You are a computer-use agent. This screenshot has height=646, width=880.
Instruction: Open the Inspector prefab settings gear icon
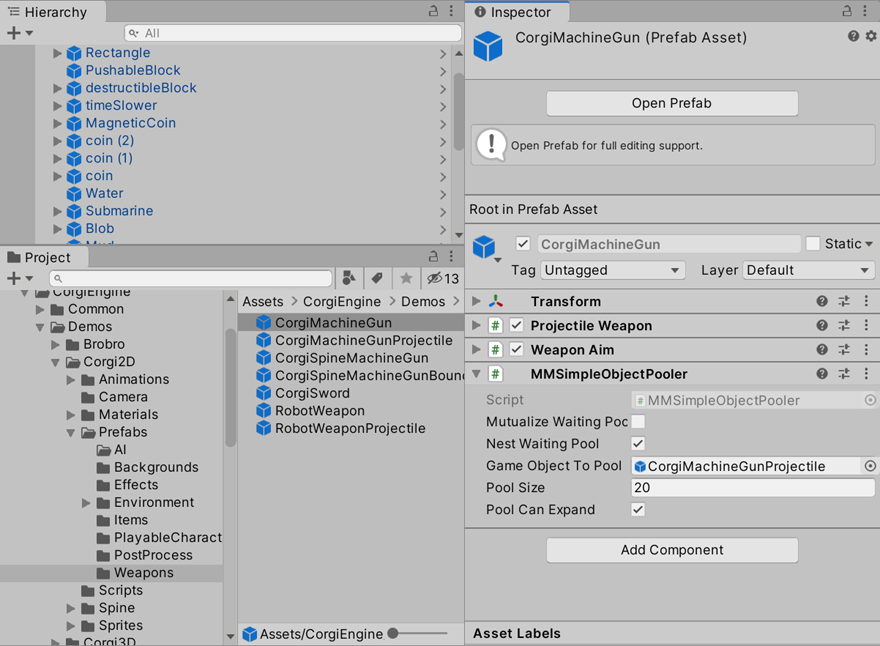tap(870, 36)
